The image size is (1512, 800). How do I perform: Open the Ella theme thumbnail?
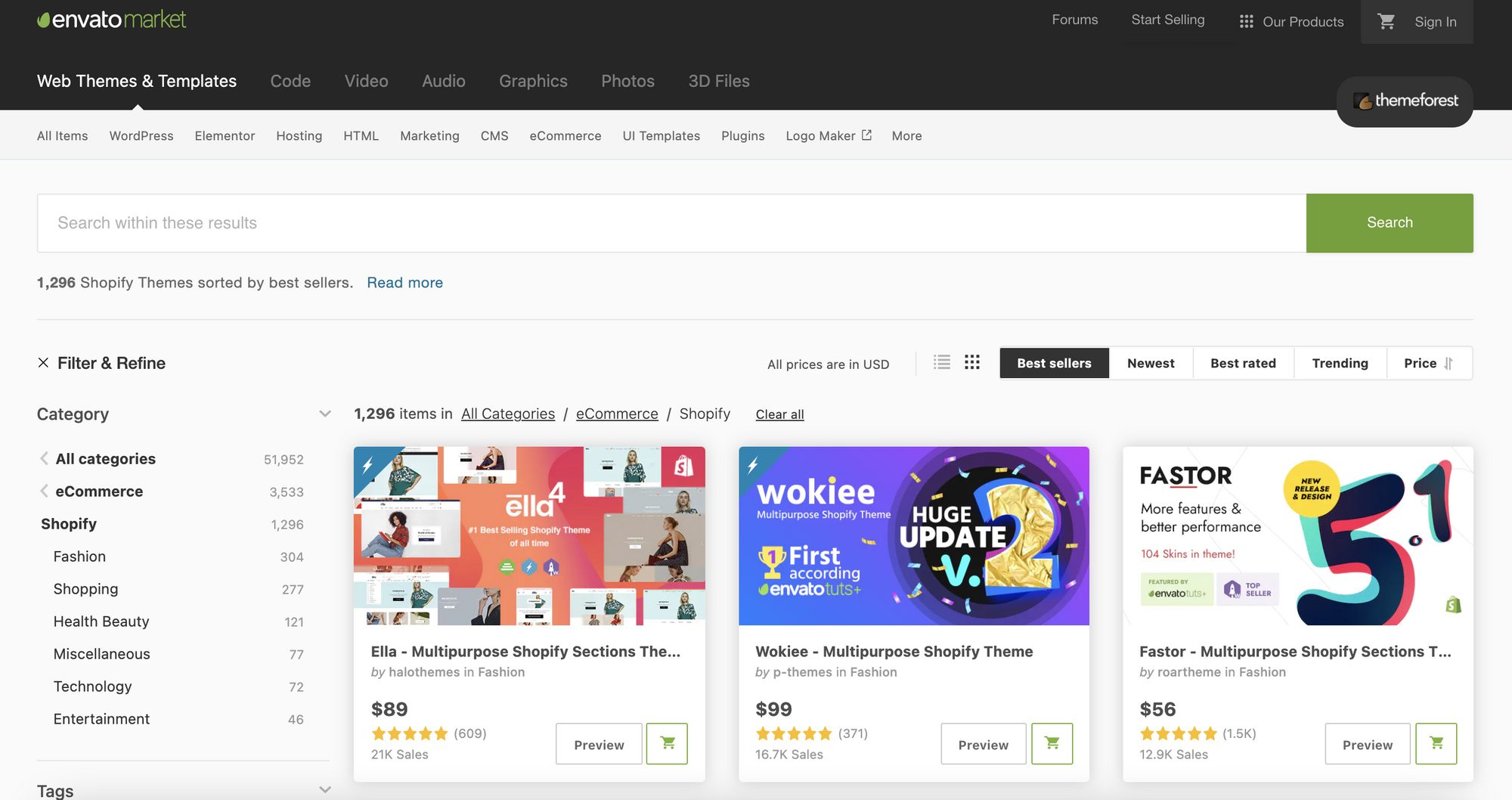point(529,536)
